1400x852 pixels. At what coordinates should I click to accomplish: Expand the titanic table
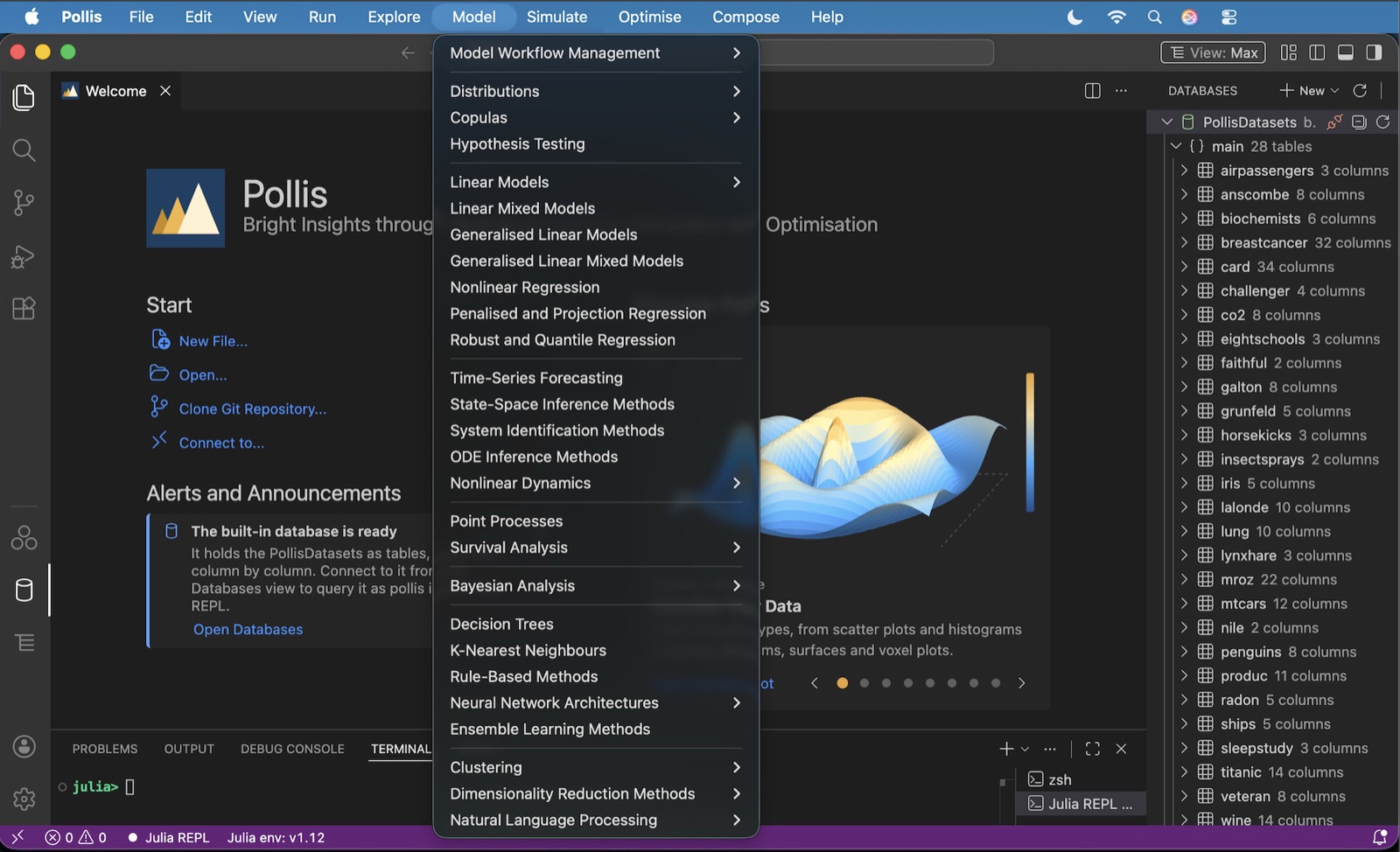[x=1184, y=772]
